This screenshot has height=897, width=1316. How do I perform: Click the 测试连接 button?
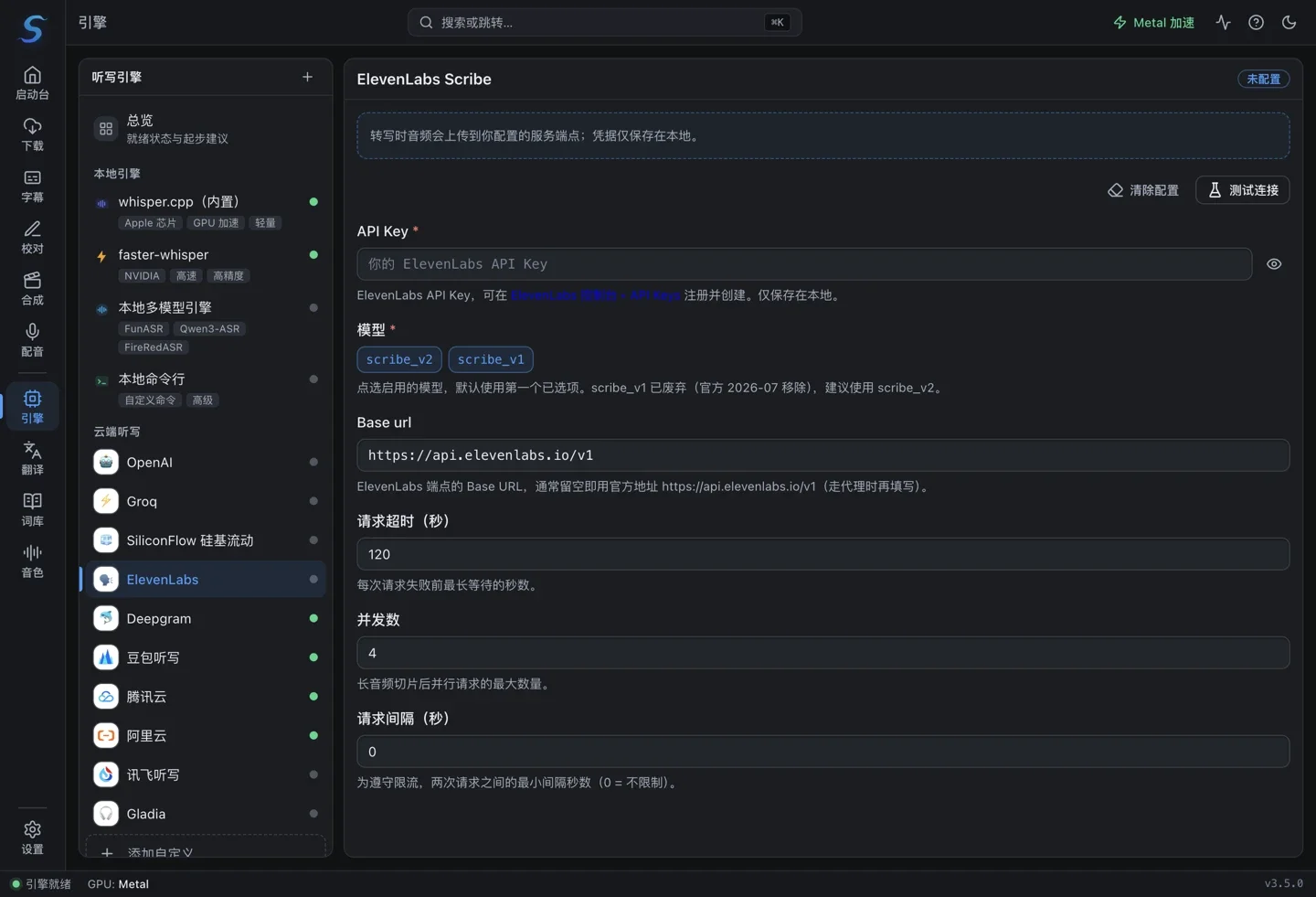[x=1243, y=190]
